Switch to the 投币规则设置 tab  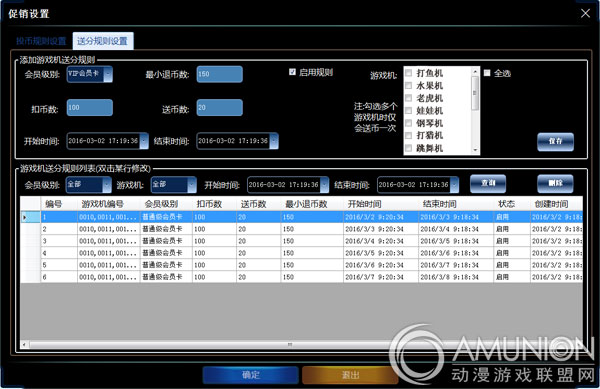coord(41,41)
